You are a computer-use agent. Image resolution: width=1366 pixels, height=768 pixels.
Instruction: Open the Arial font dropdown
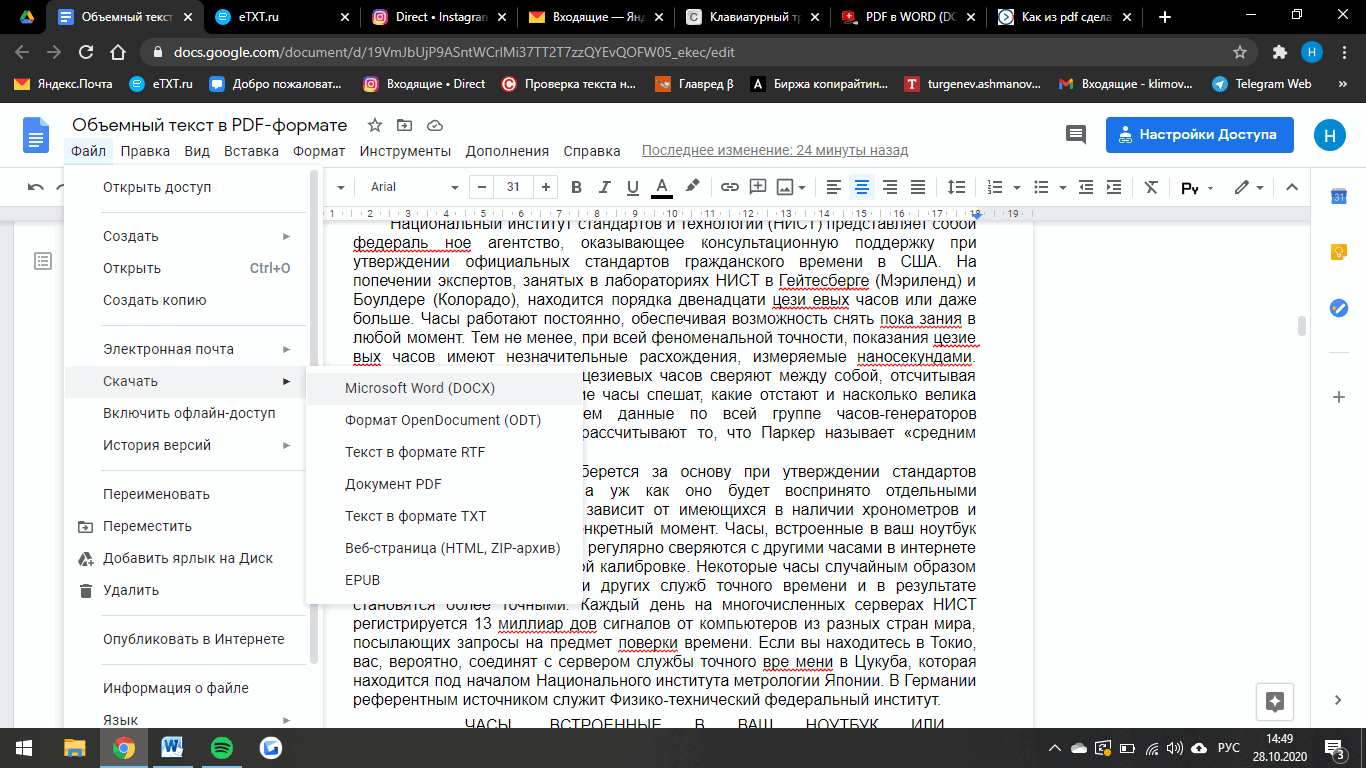tap(410, 187)
